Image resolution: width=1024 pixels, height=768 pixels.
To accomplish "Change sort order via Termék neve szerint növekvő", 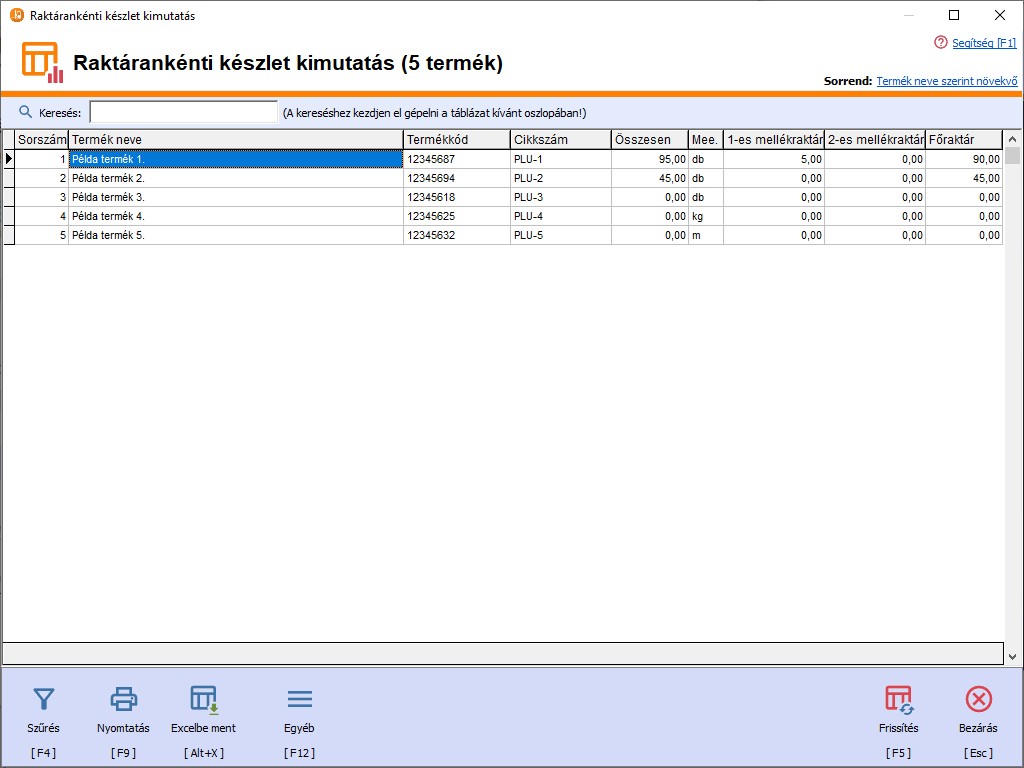I will (947, 81).
